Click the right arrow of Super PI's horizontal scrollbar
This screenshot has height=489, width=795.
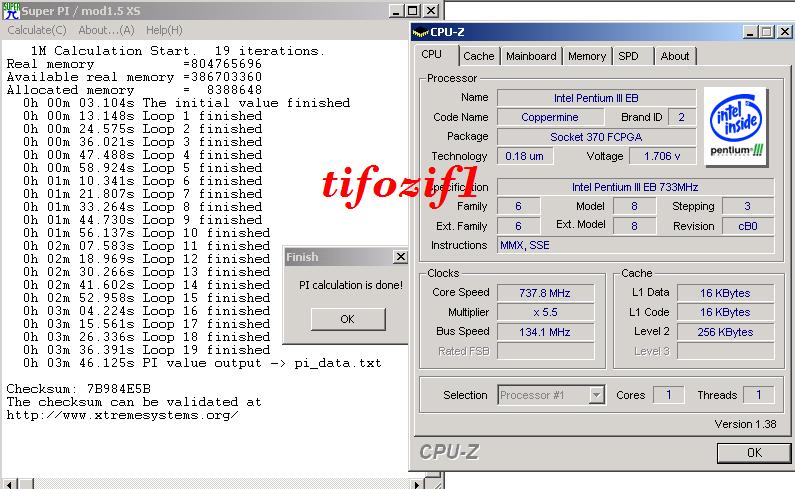(417, 484)
